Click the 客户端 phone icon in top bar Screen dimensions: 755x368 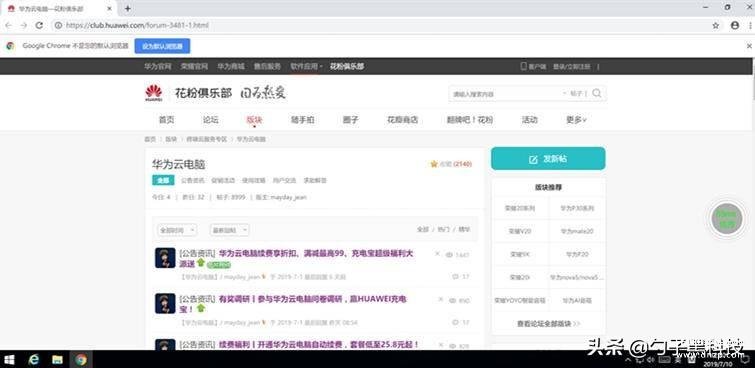(x=523, y=66)
